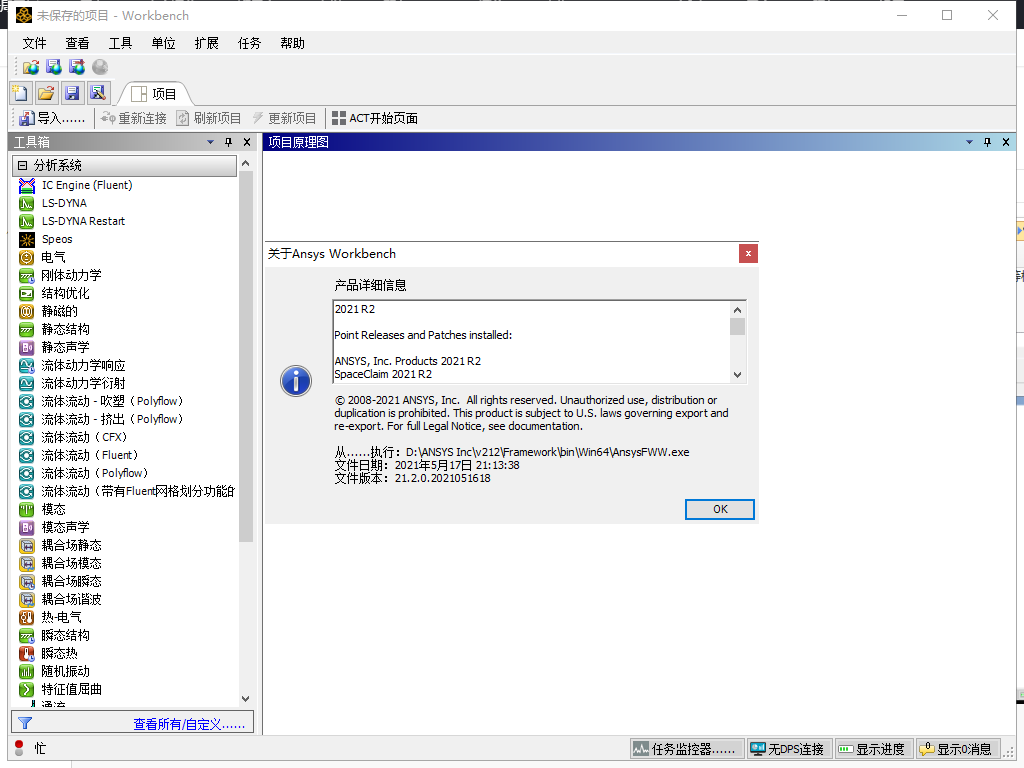Open the 任务 menu
The width and height of the screenshot is (1024, 768).
pyautogui.click(x=249, y=43)
